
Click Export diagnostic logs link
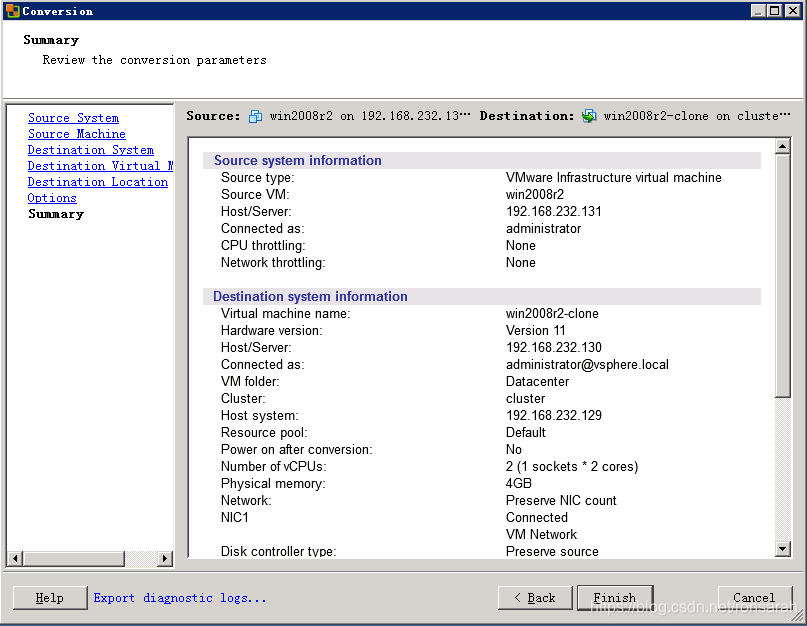coord(180,598)
